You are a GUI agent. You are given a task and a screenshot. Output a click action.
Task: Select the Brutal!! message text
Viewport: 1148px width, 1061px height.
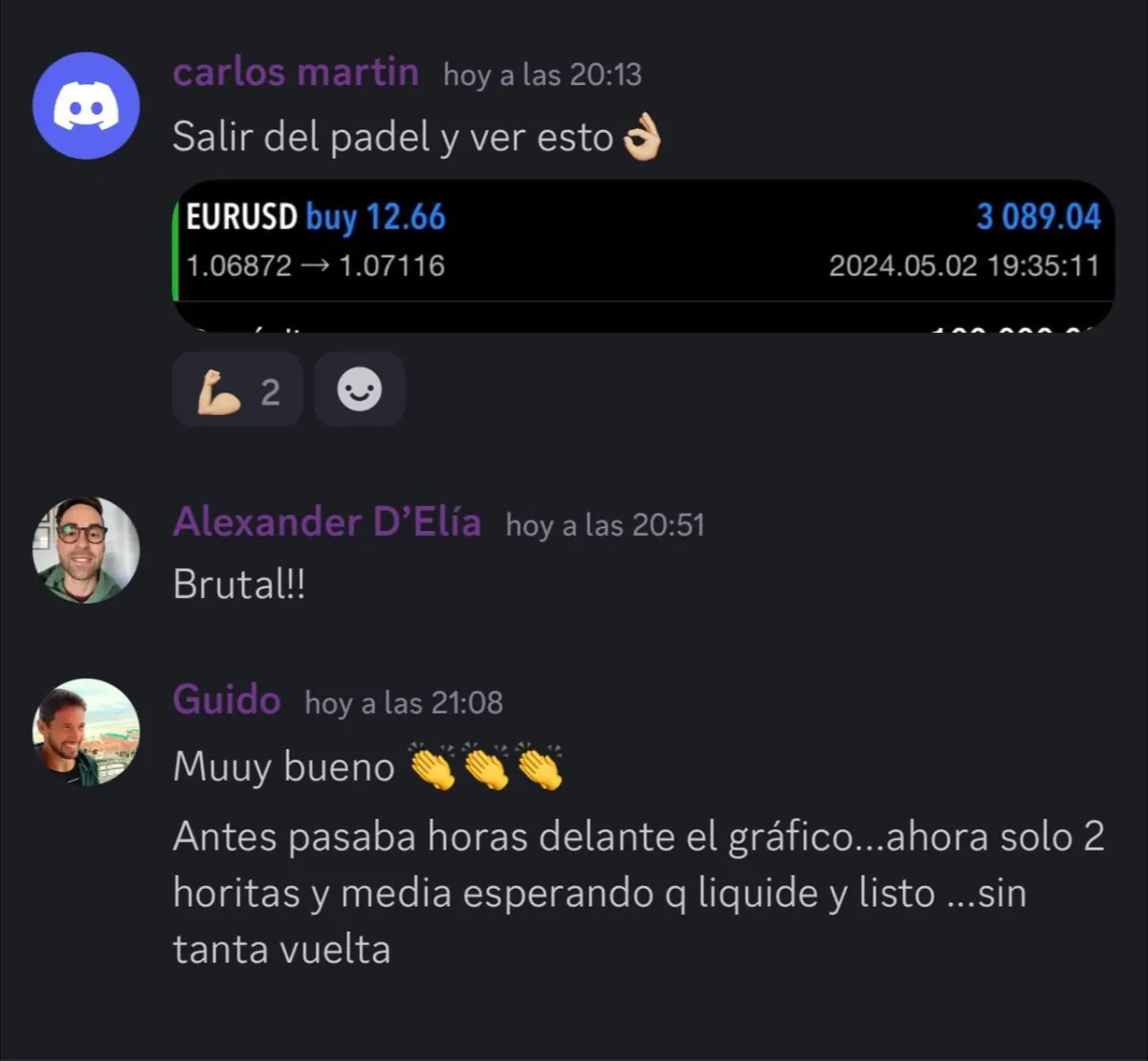click(x=239, y=585)
